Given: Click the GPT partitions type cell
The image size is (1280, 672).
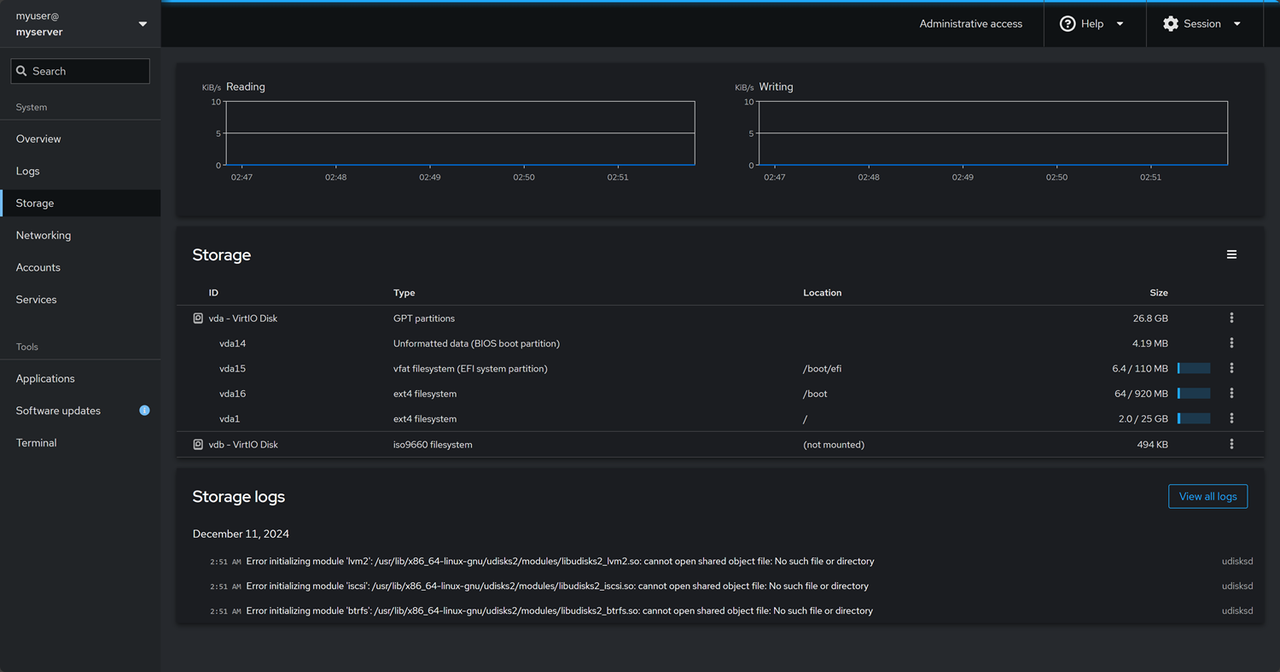Looking at the screenshot, I should 424,318.
